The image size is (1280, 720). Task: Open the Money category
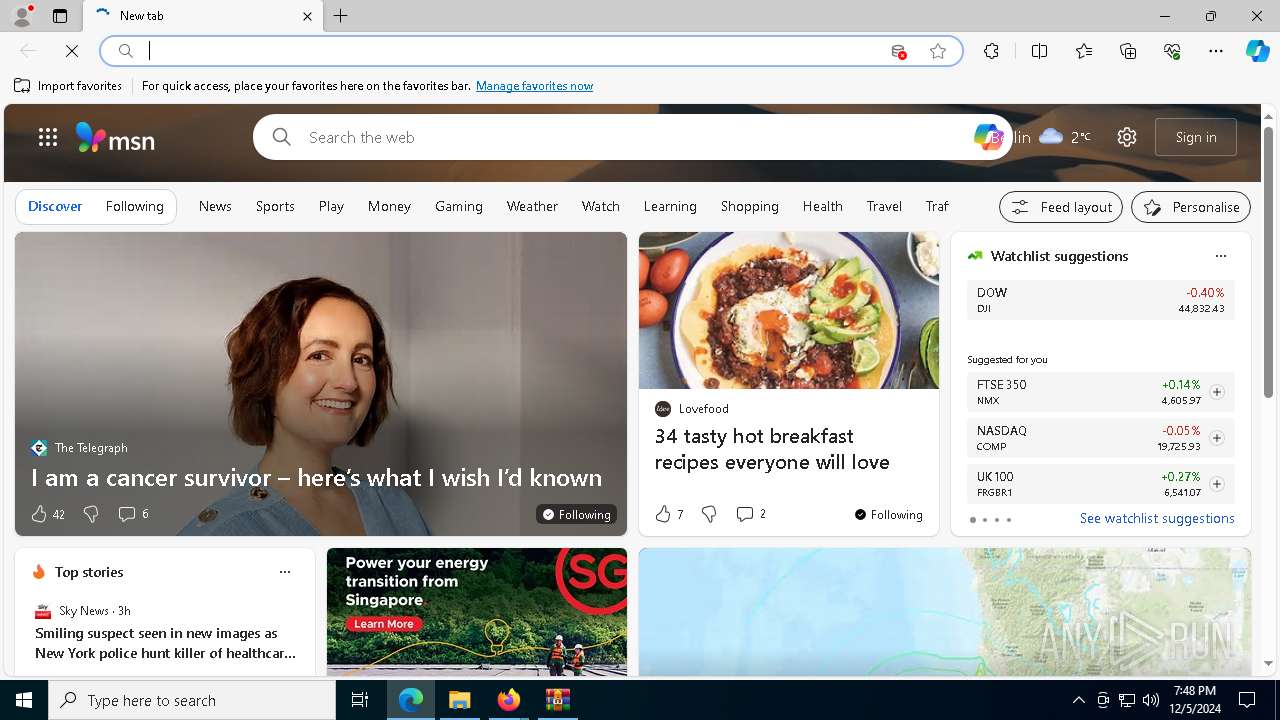point(389,206)
